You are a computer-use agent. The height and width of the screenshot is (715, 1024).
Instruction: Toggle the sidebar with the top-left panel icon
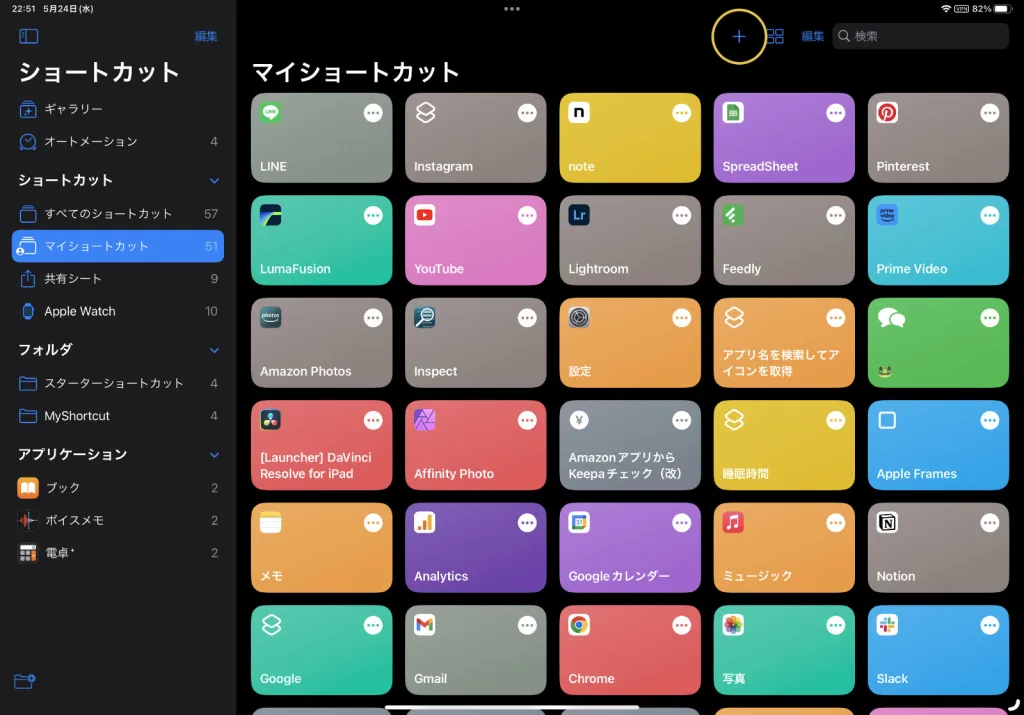click(x=28, y=36)
